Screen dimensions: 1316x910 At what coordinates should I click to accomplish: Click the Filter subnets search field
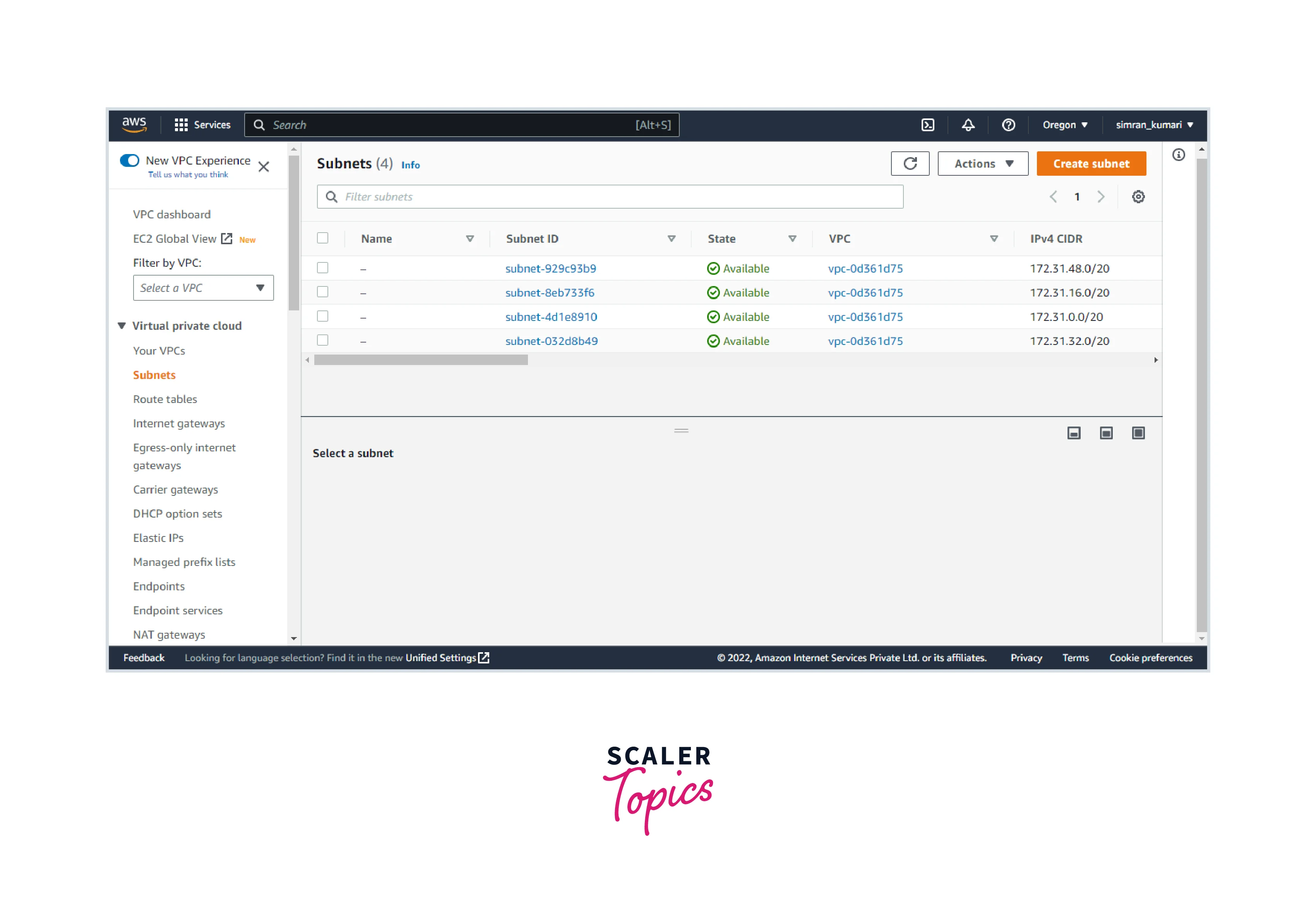point(610,197)
